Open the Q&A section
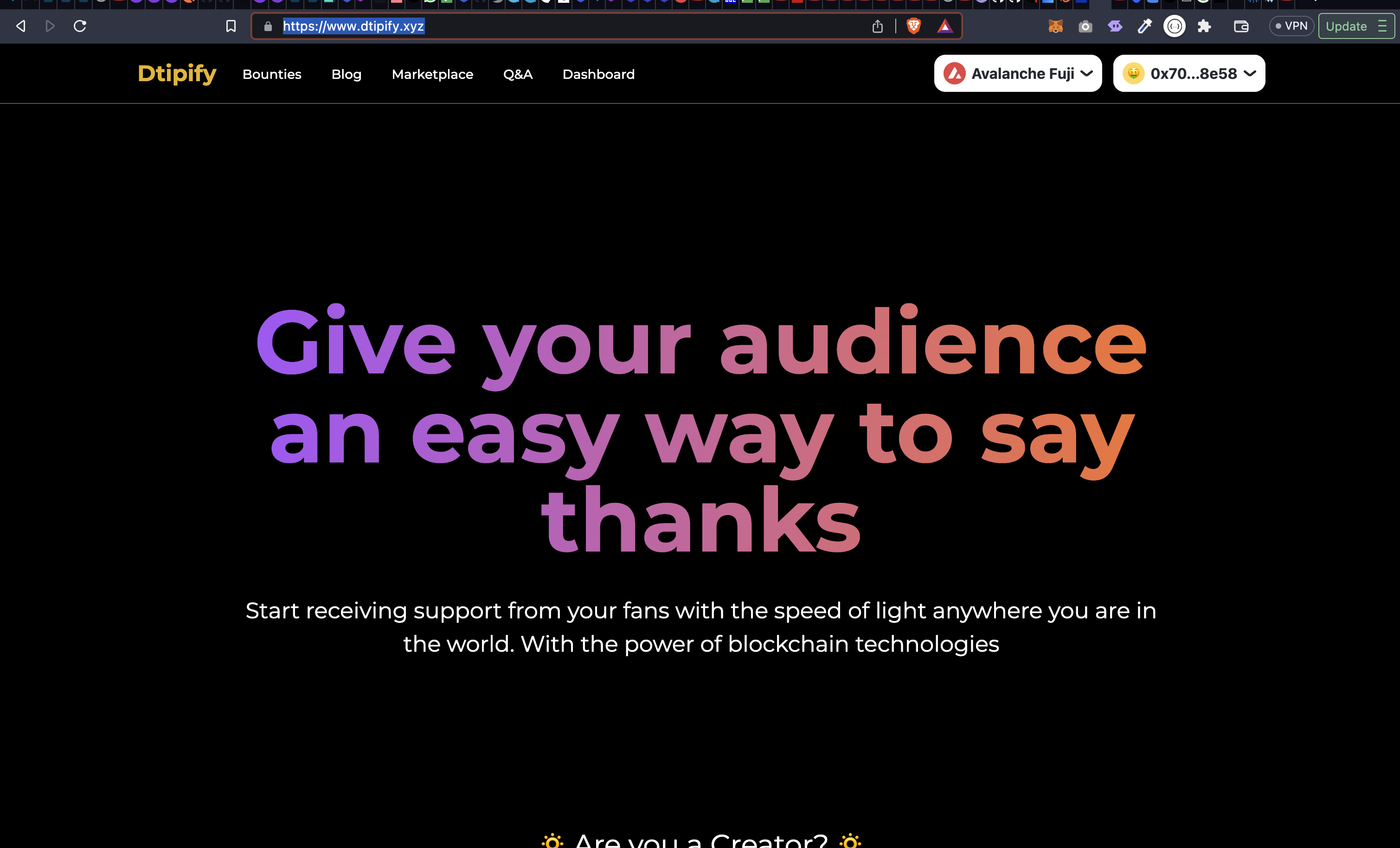This screenshot has width=1400, height=848. 518,75
